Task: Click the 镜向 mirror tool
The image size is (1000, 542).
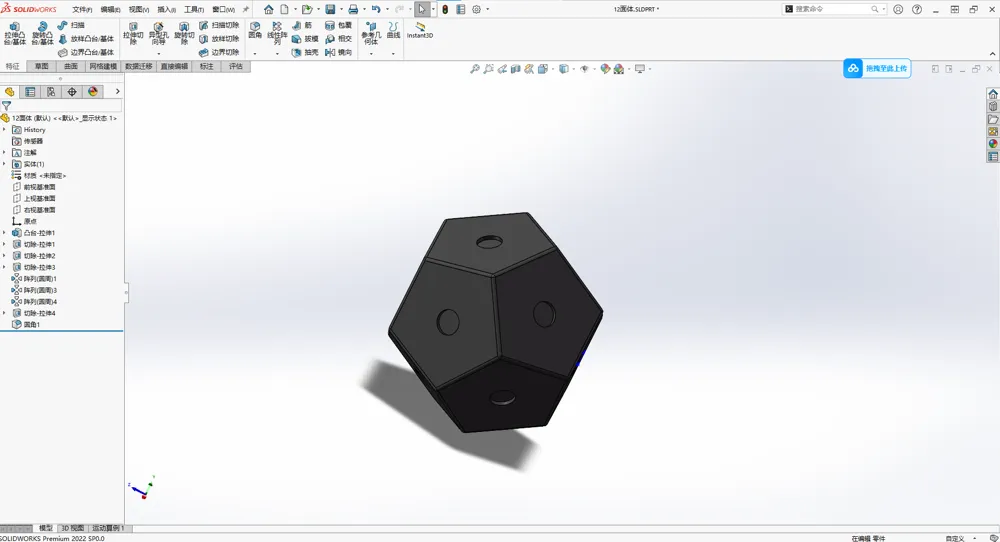Action: 339,52
